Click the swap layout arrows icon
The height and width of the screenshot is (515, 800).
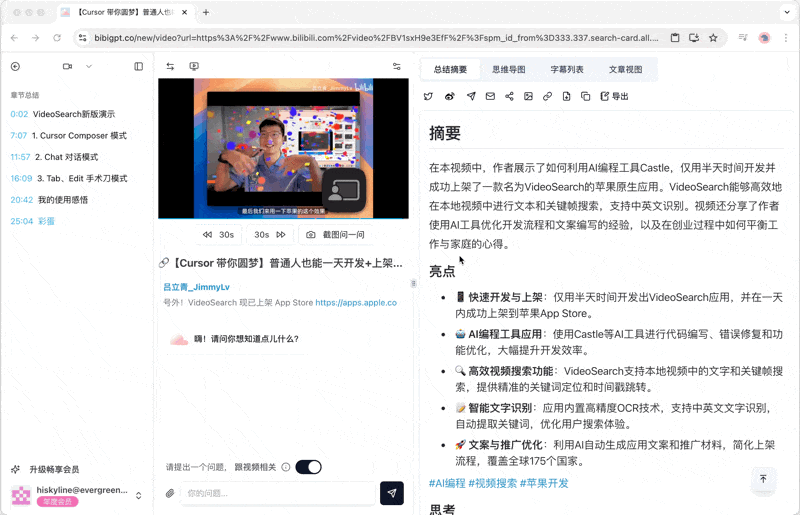coord(170,66)
